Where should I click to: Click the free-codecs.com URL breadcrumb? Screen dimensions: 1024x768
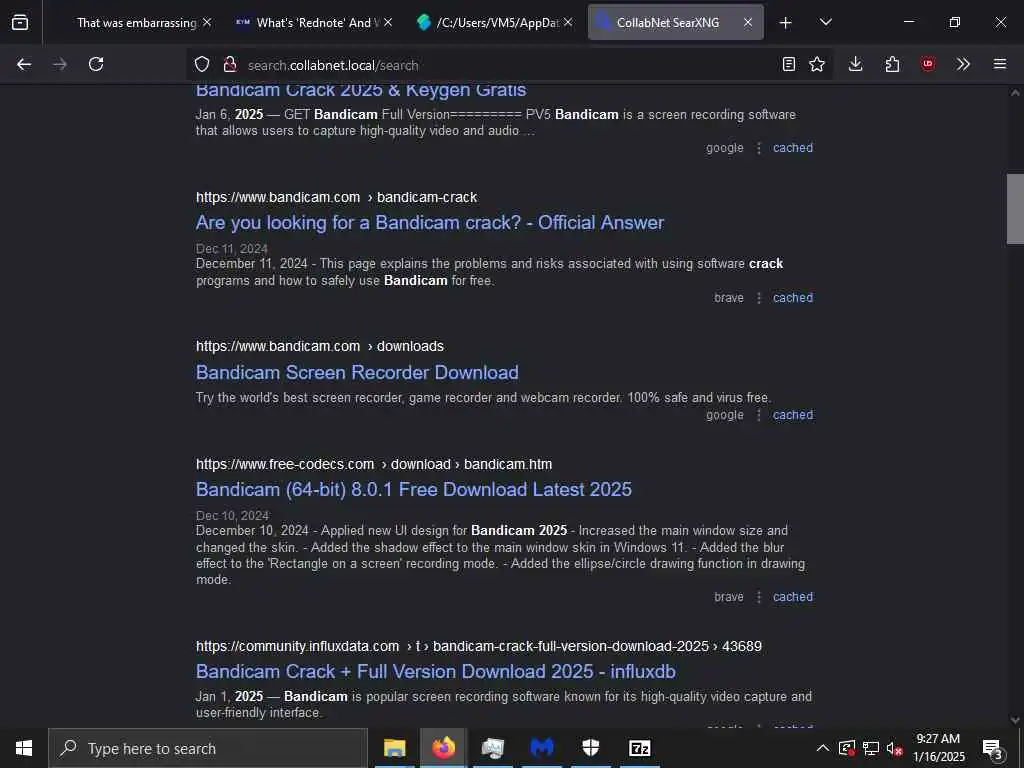pyautogui.click(x=374, y=464)
